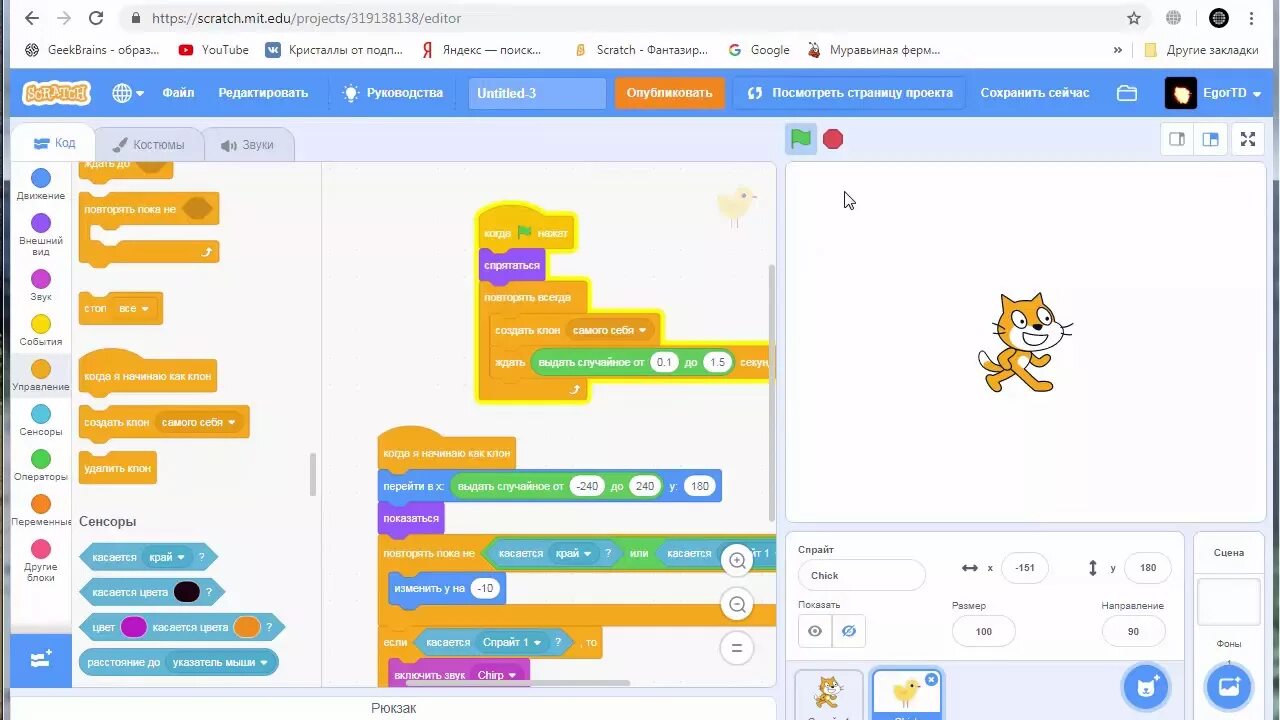The height and width of the screenshot is (720, 1280).
Task: Click the Направление value field
Action: tap(1133, 631)
